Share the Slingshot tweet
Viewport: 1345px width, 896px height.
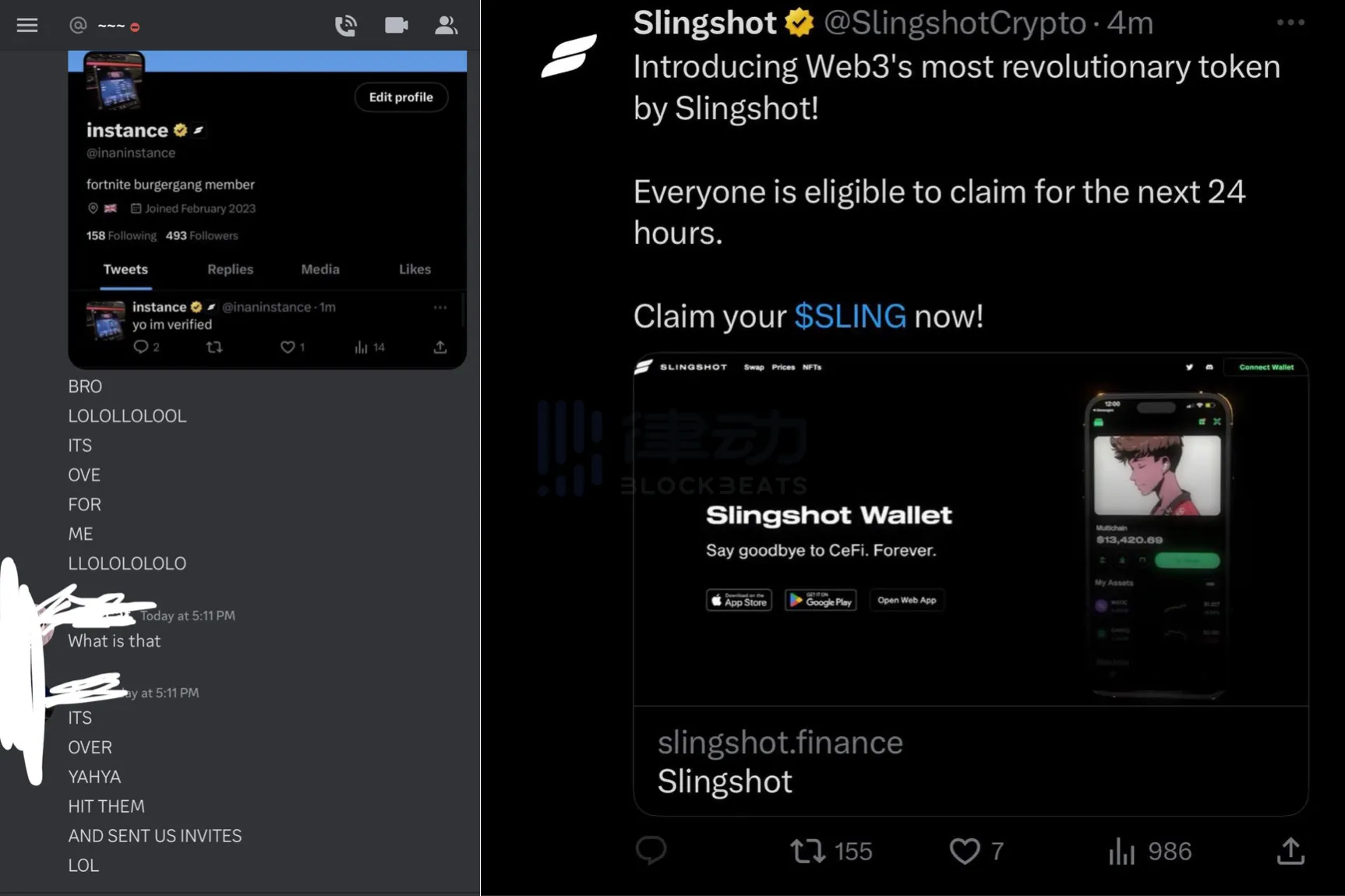pos(1290,851)
